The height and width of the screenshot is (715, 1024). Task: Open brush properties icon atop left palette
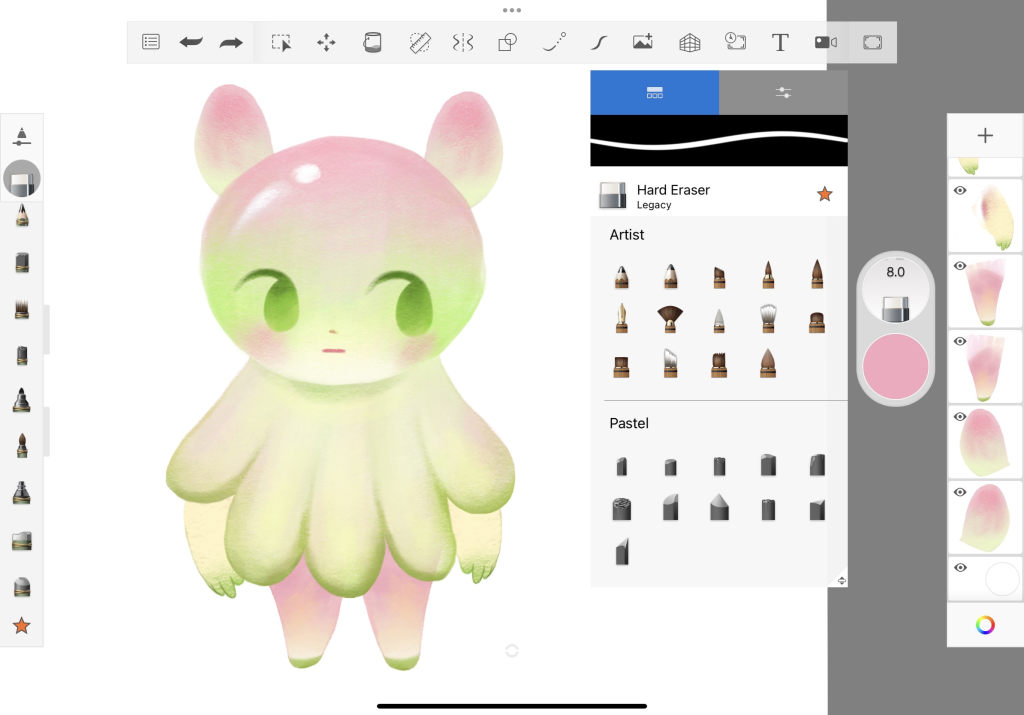click(22, 136)
